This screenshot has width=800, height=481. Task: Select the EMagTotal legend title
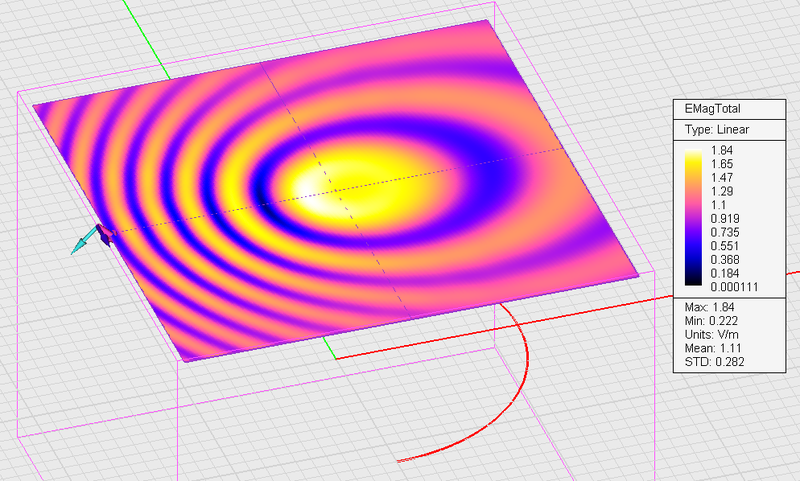coord(712,109)
